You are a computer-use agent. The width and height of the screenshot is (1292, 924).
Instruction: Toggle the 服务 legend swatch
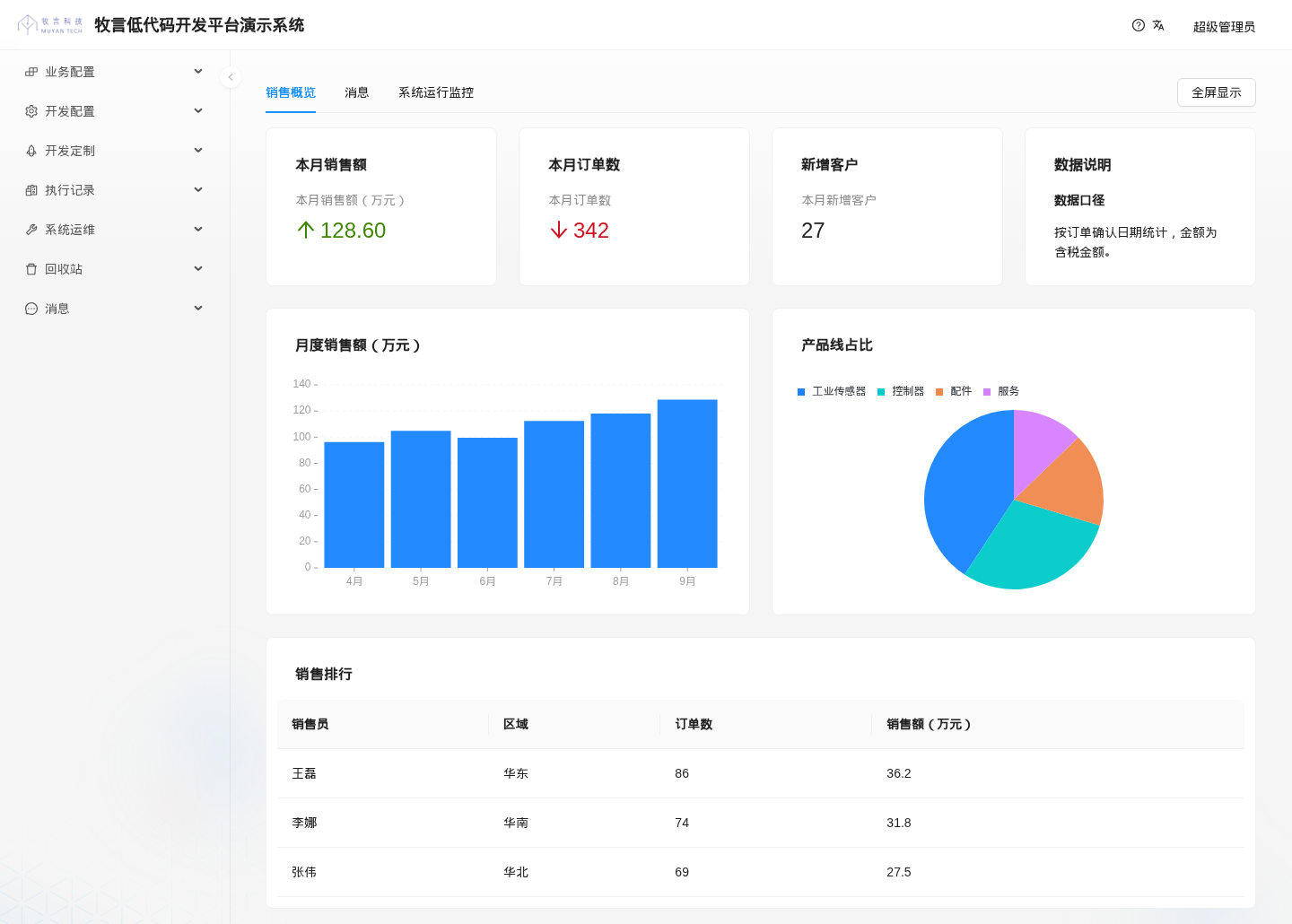[987, 392]
